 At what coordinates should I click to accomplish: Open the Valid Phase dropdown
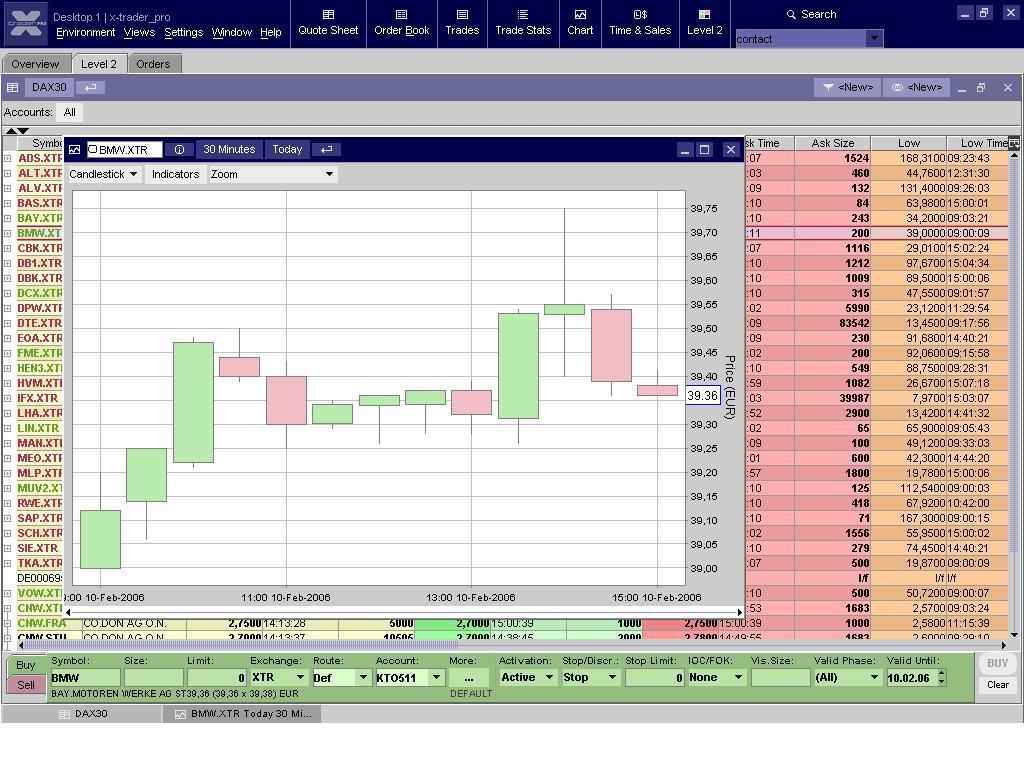874,678
